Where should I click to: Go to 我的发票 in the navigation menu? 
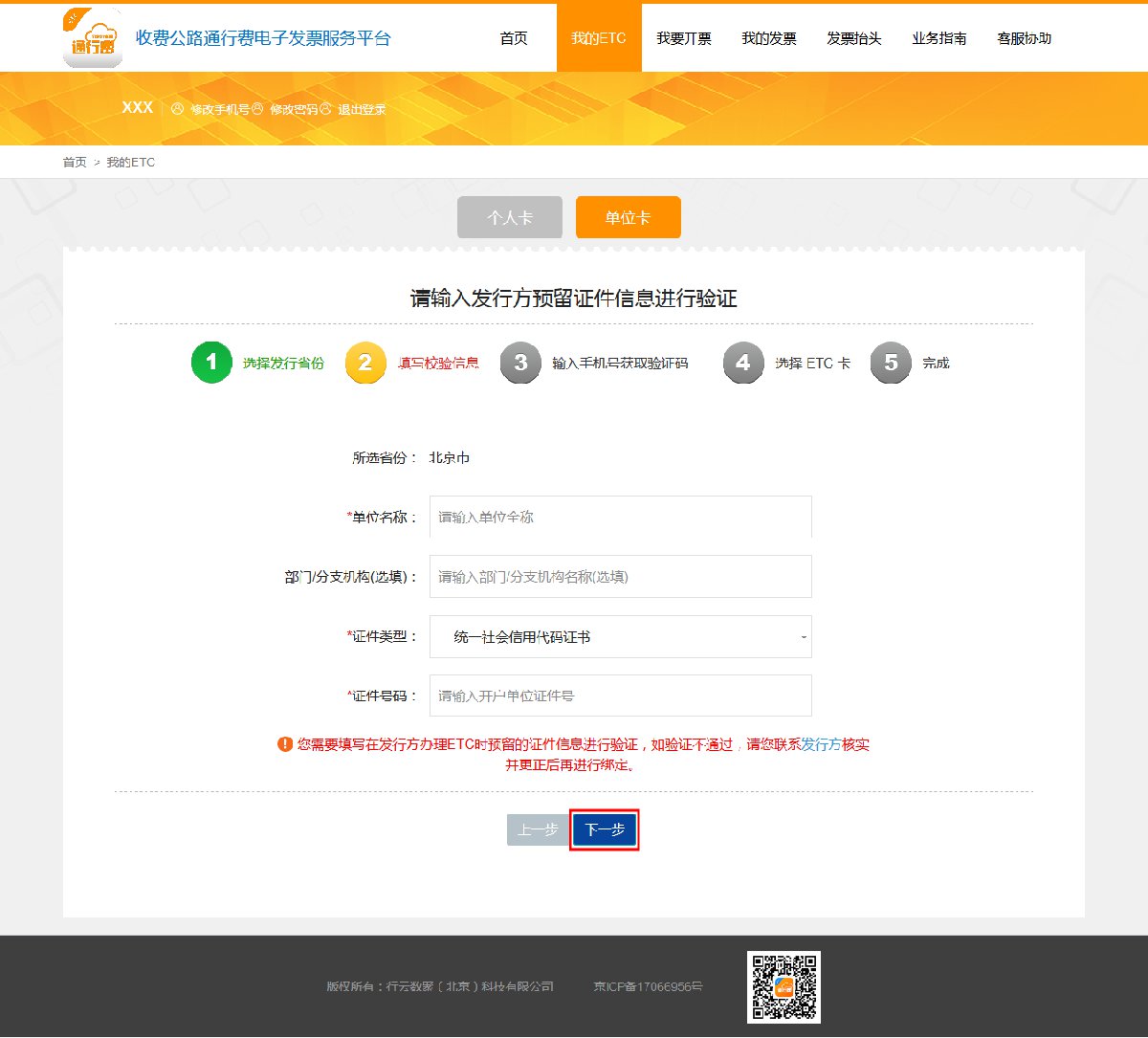(x=769, y=38)
